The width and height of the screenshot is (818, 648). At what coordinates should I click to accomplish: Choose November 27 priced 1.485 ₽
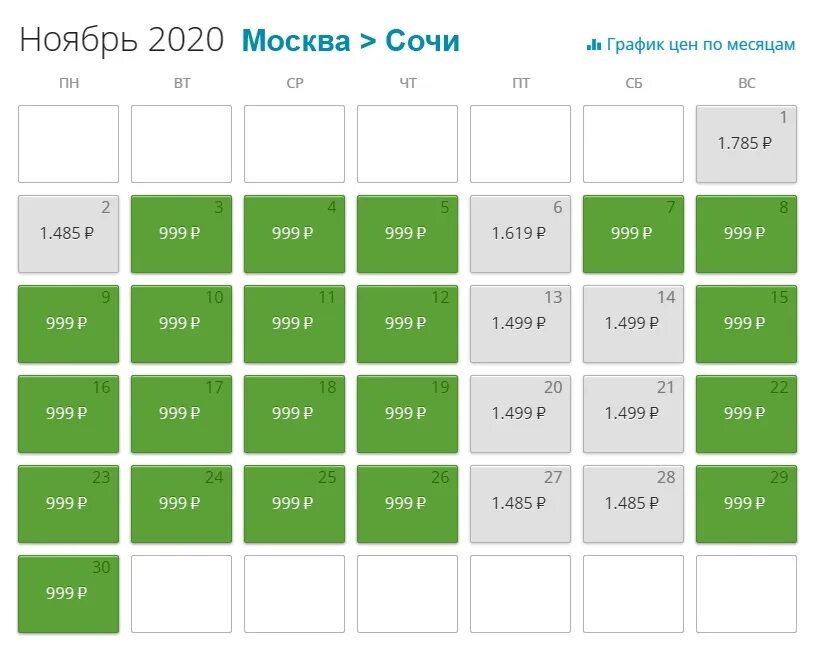point(520,504)
